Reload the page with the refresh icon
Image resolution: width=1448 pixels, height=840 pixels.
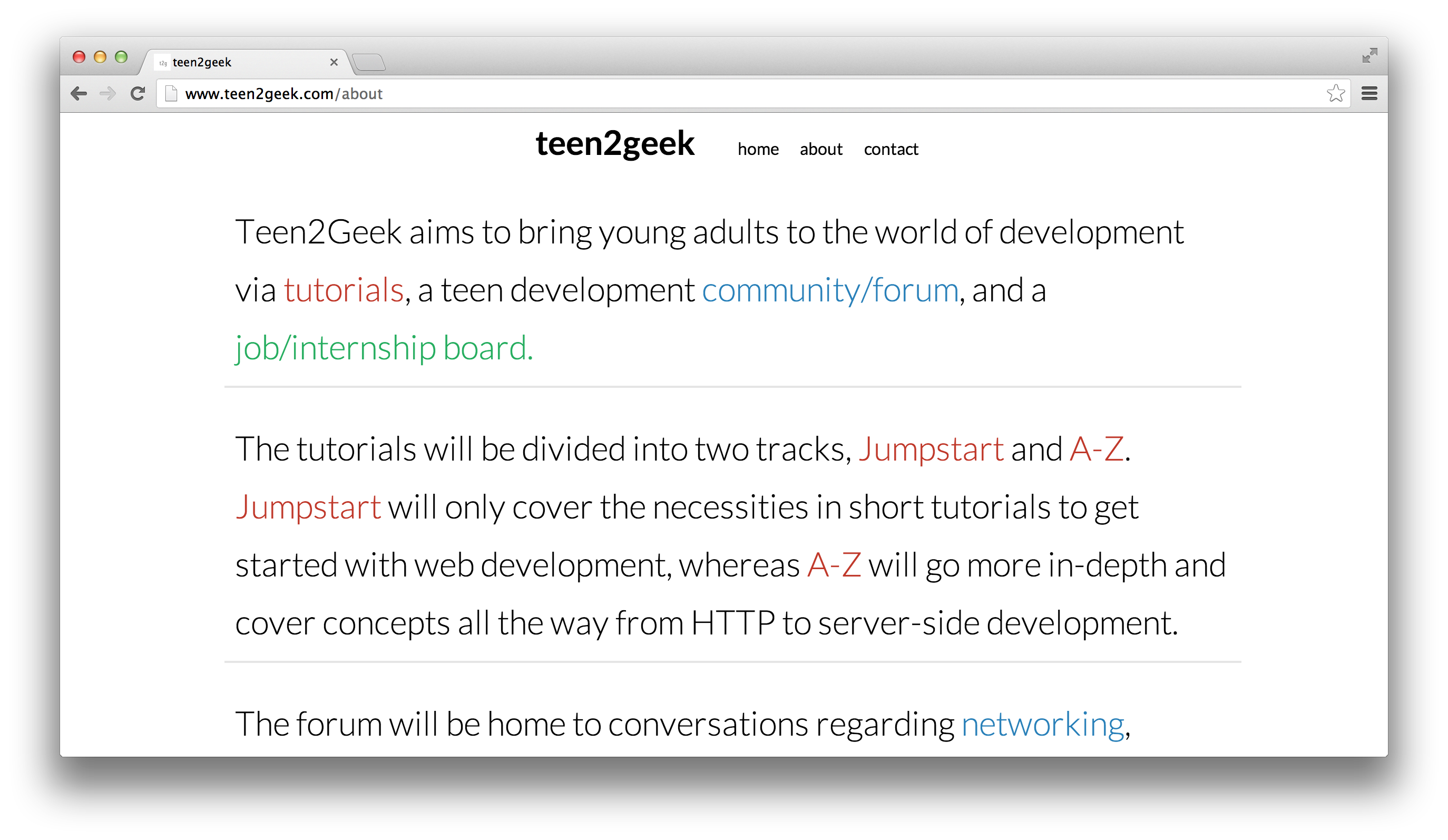[138, 93]
